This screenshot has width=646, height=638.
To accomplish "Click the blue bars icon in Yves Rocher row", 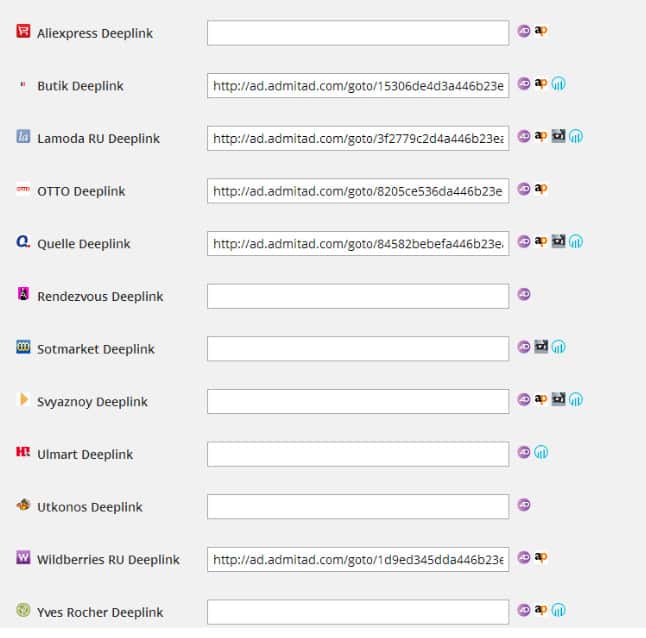I will (559, 610).
